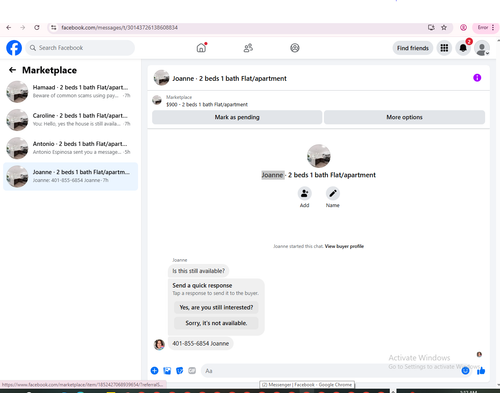Click the sticker icon in composer
Viewport: 500px width, 393px height.
tap(179, 371)
